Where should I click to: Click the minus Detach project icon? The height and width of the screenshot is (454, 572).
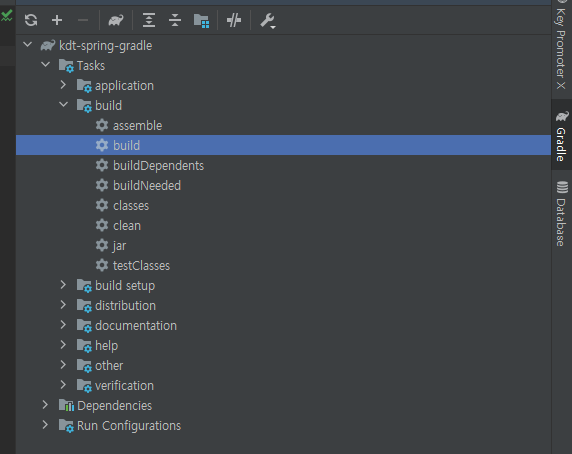(x=83, y=20)
